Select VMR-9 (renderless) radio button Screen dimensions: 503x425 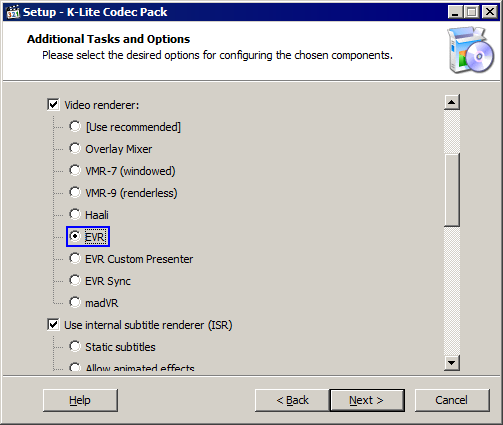pos(75,193)
